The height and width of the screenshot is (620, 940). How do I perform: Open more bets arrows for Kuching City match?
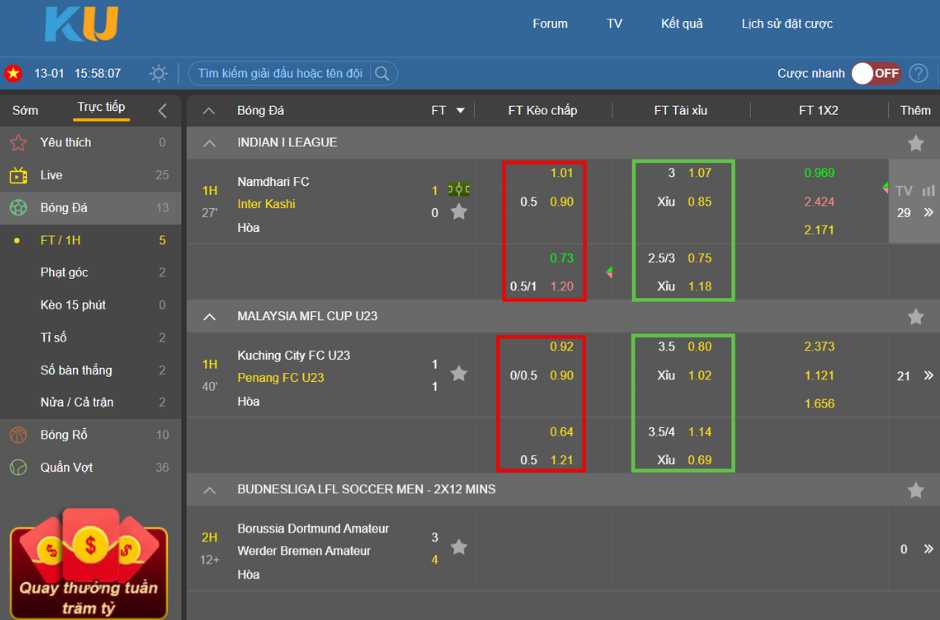coord(929,376)
